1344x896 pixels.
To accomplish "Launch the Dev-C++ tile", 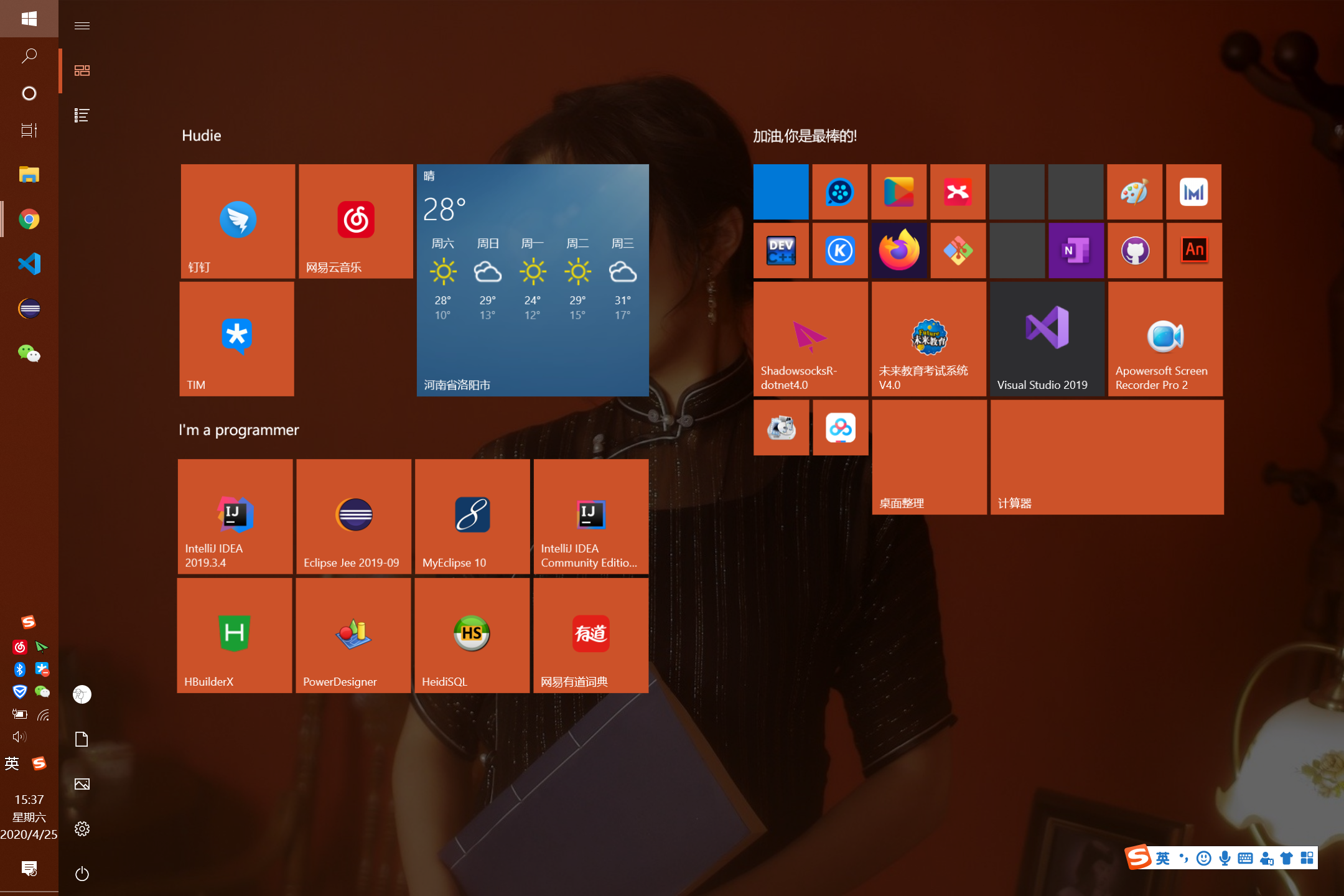I will [781, 251].
